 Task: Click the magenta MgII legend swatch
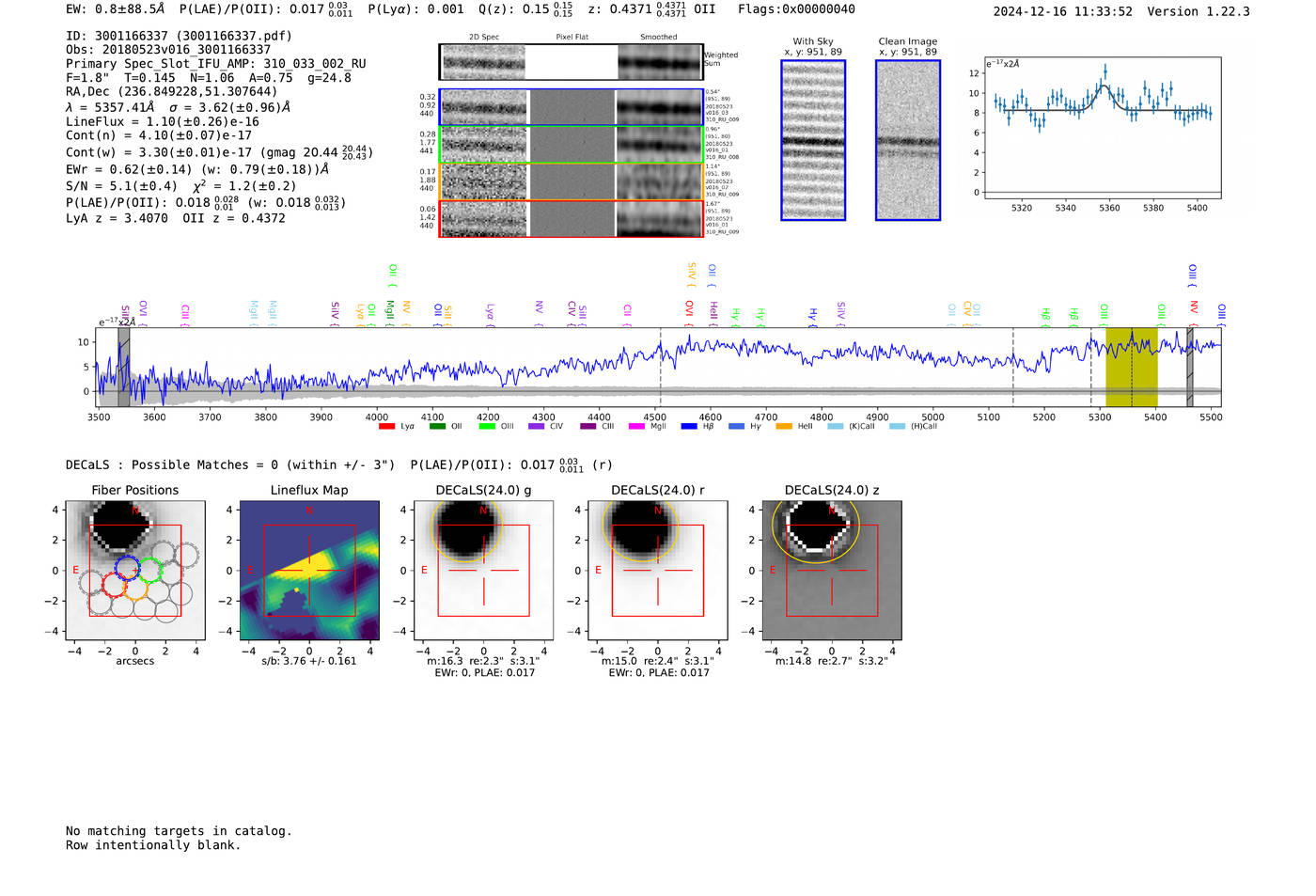[x=637, y=427]
